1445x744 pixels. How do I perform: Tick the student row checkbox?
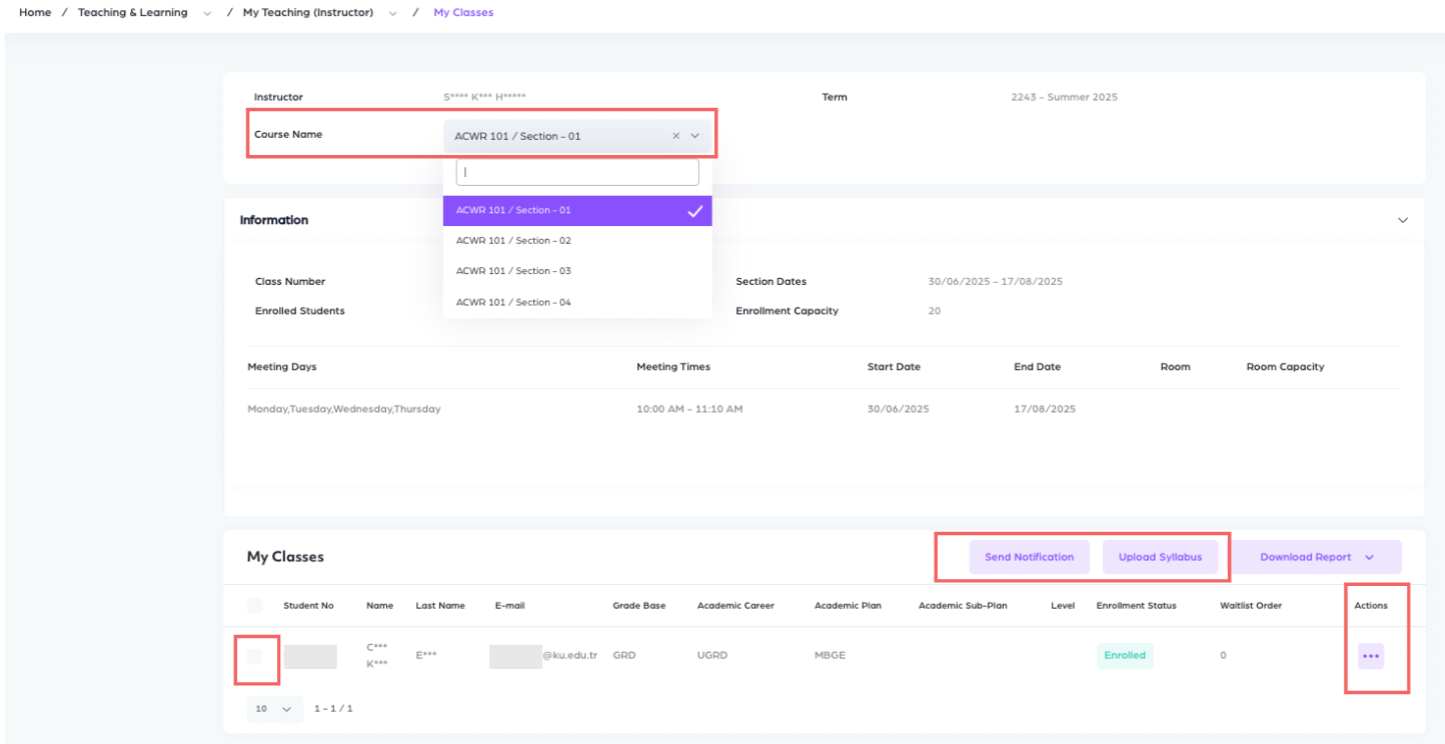(x=255, y=656)
